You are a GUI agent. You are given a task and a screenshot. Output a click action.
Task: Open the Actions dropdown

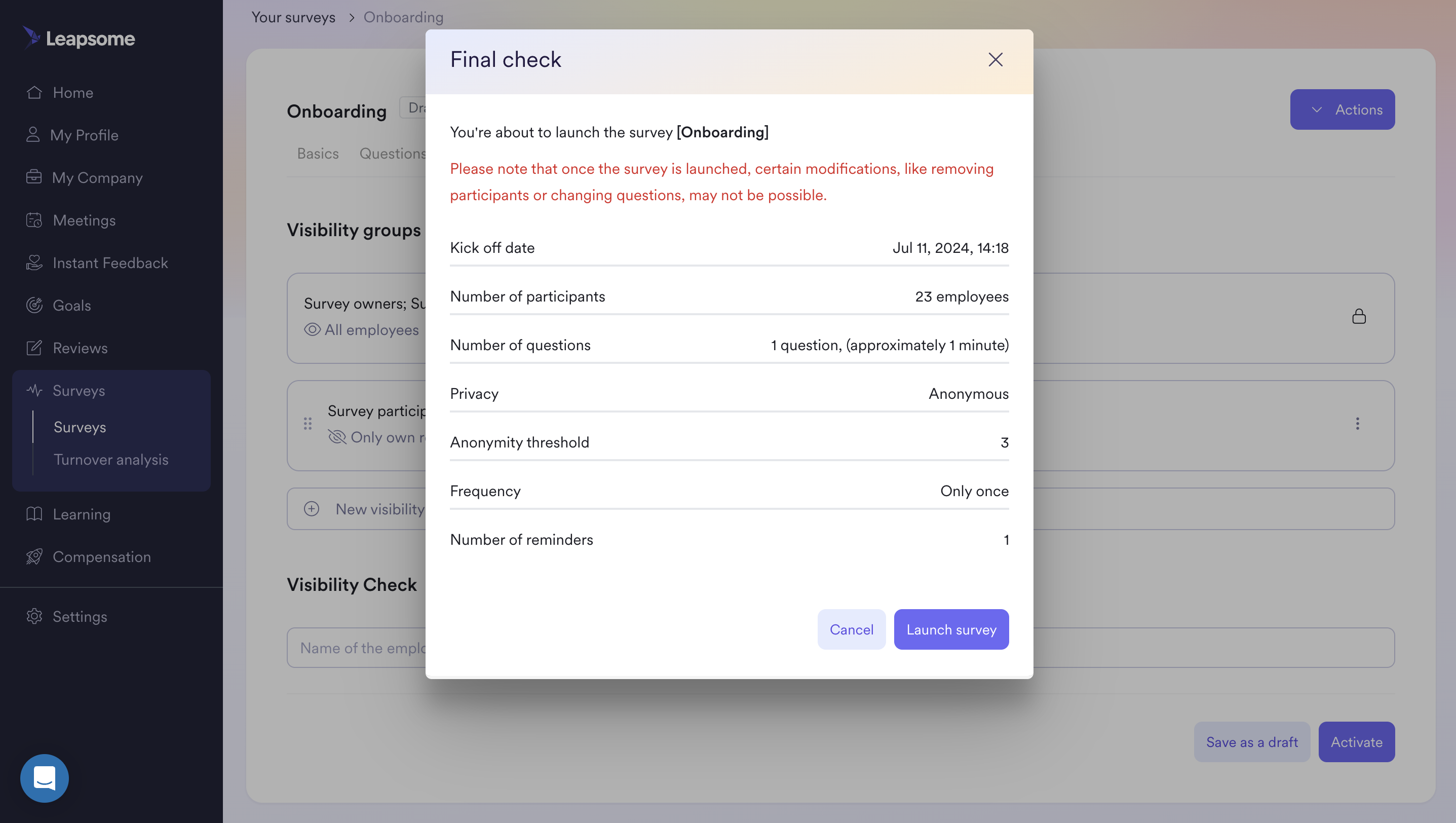click(x=1343, y=109)
